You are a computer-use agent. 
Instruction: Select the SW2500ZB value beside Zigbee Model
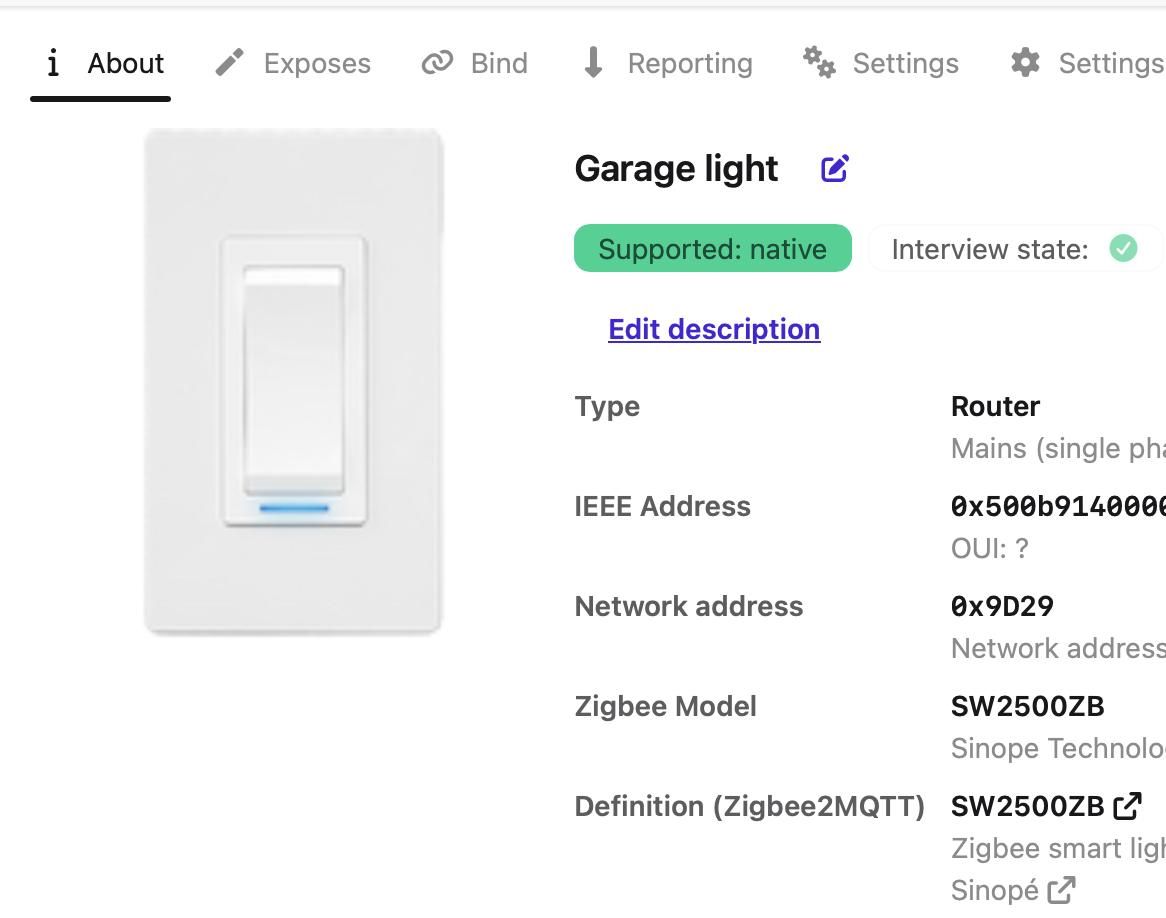(1028, 706)
